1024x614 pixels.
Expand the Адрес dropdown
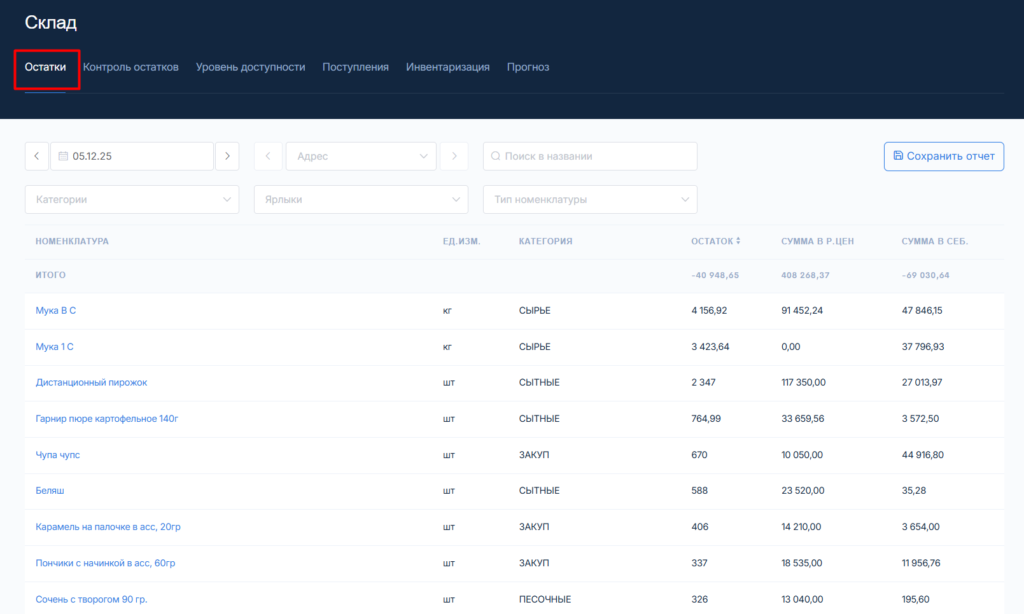coord(361,156)
